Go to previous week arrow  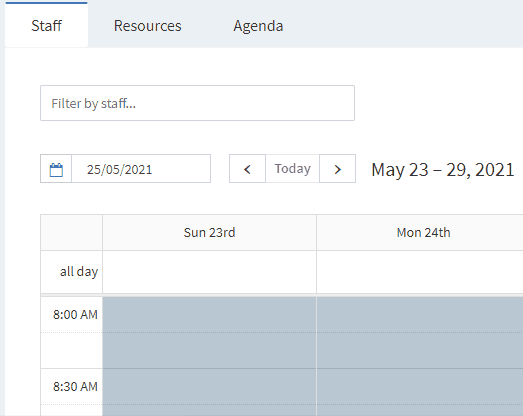pyautogui.click(x=247, y=169)
